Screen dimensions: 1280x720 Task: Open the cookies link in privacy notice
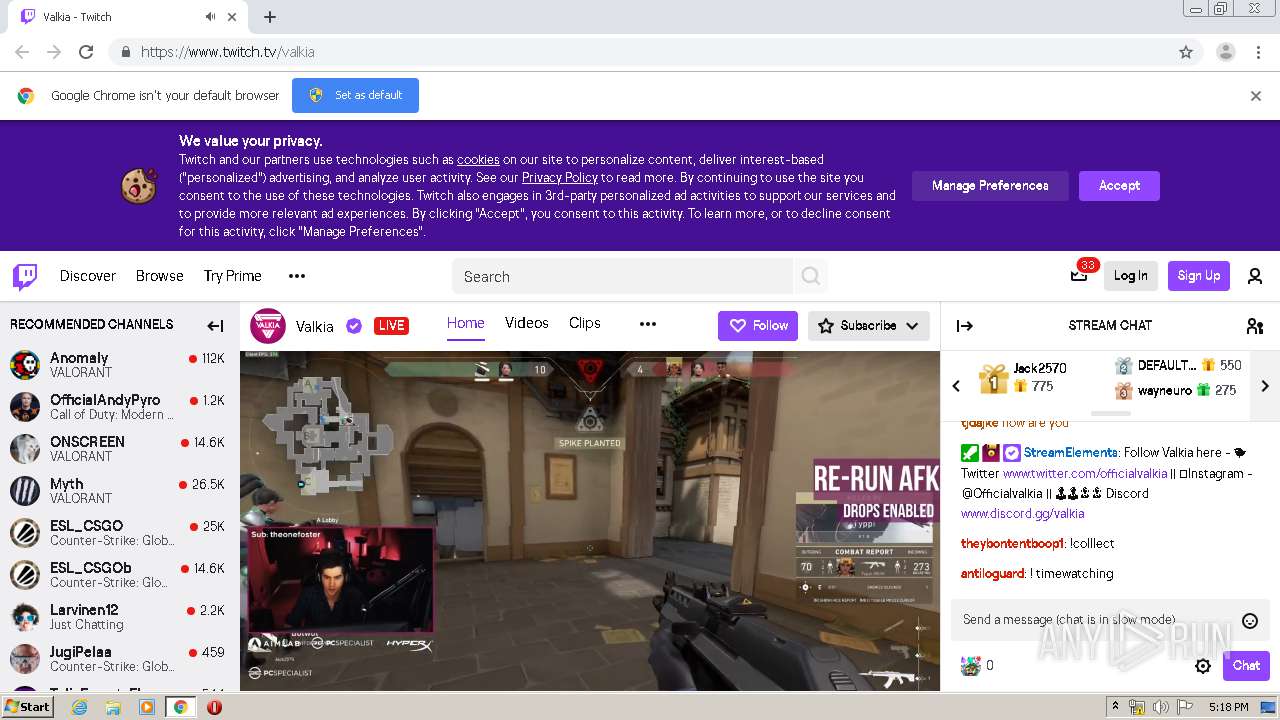478,160
